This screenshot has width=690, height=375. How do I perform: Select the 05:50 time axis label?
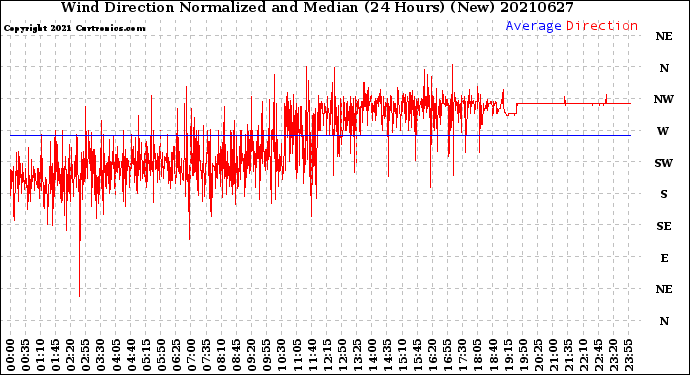tap(161, 355)
